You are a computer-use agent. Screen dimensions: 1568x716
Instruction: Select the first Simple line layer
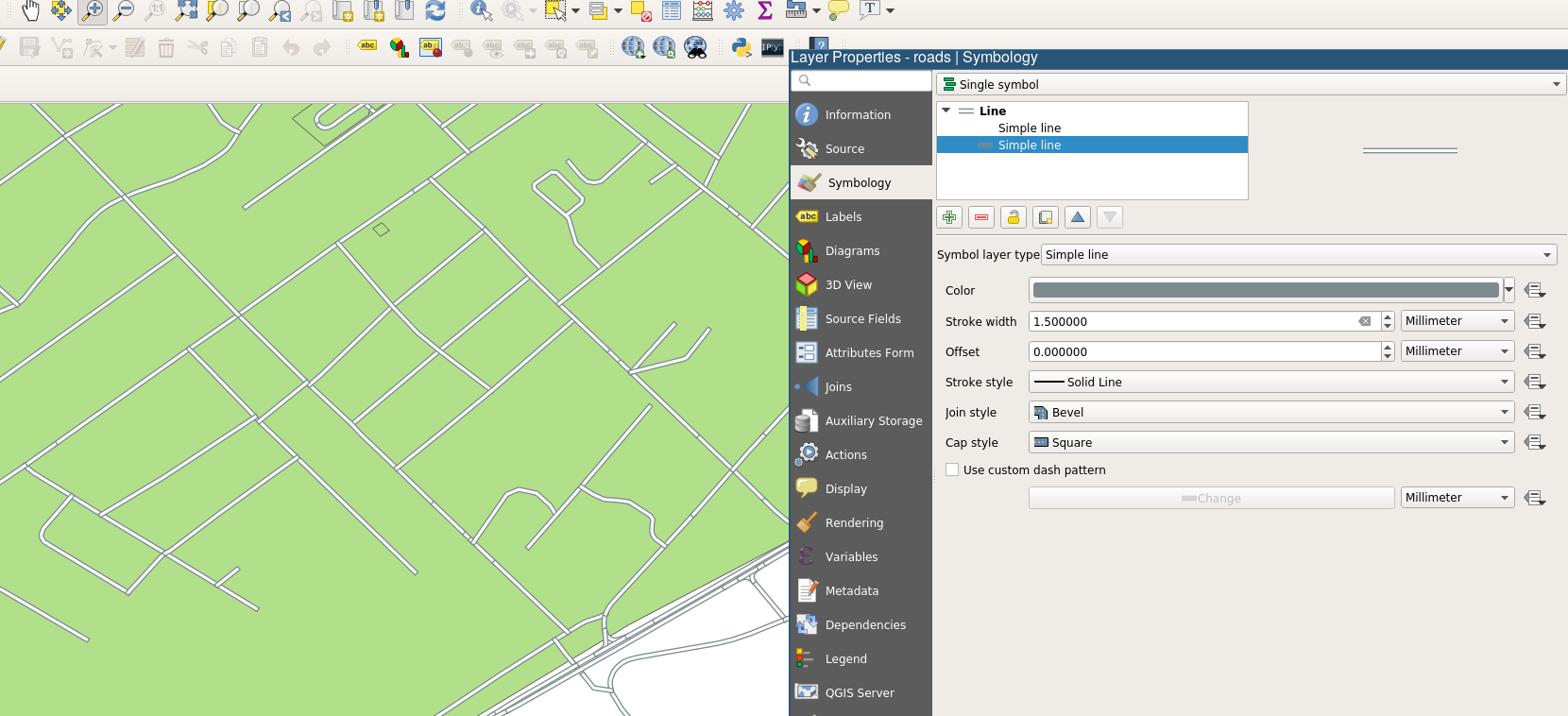click(1029, 128)
